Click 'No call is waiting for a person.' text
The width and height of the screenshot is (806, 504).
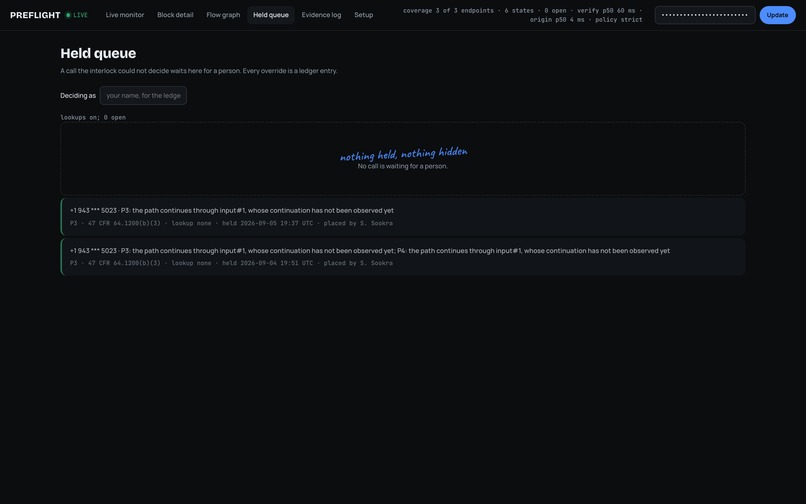click(x=402, y=166)
